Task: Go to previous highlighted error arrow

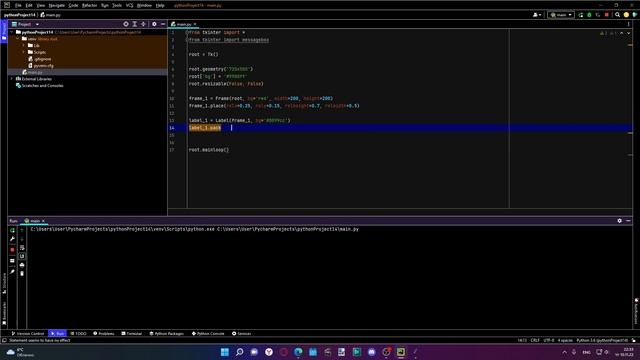Action: 622,33
